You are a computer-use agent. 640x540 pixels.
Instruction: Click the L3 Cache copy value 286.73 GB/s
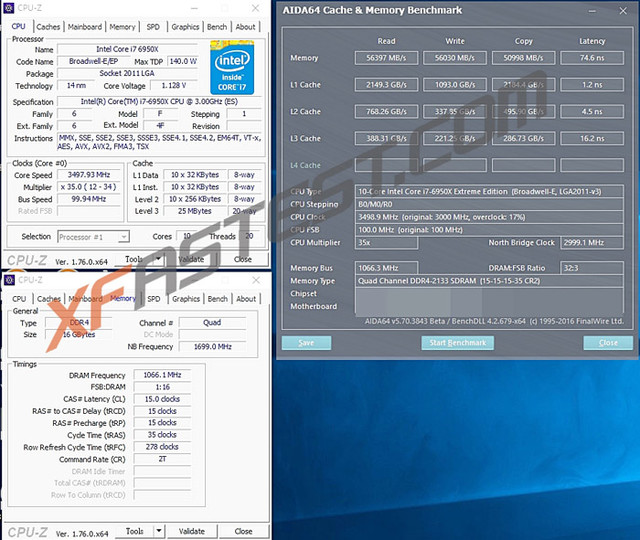pos(523,139)
